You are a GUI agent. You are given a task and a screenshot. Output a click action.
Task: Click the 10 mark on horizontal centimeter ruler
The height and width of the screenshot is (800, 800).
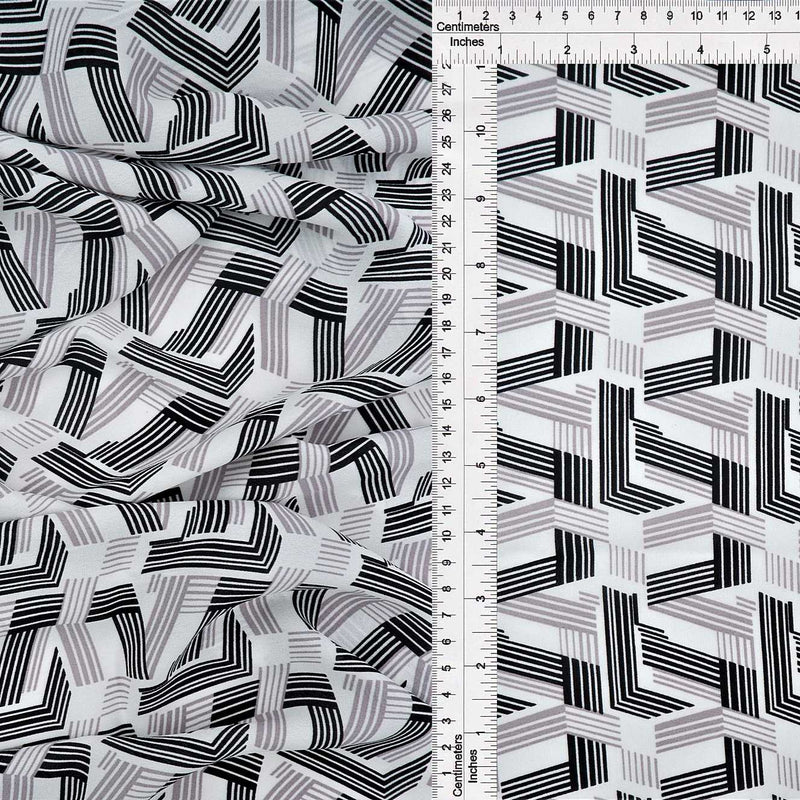click(x=696, y=16)
